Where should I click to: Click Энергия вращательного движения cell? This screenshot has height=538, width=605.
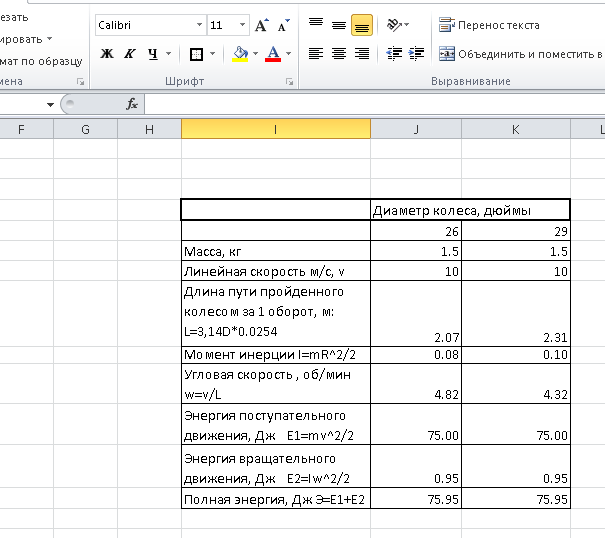(275, 466)
